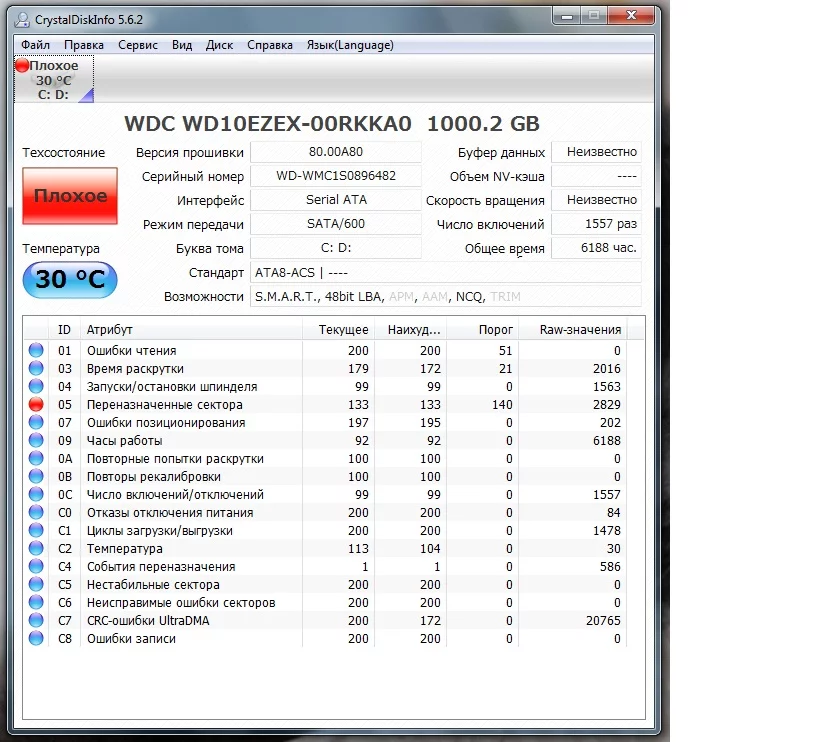
Task: Click the blue orb for События переназначения row
Action: point(36,567)
